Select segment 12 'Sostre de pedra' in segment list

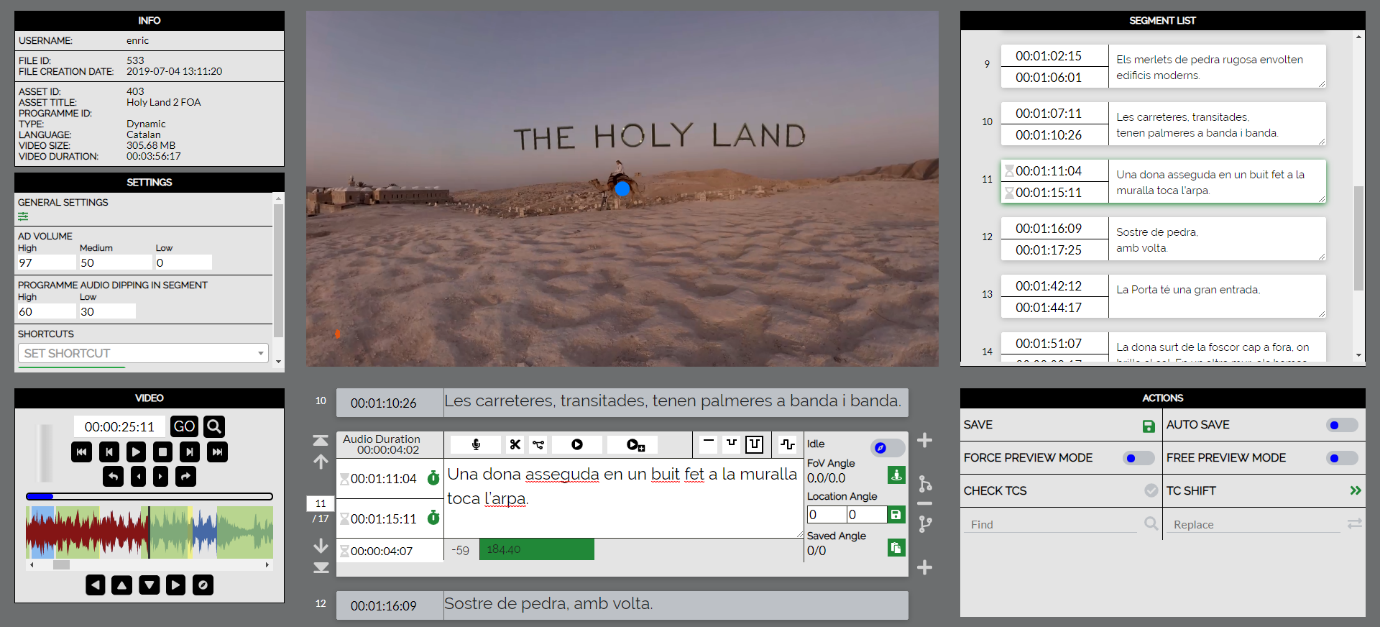tap(1219, 240)
